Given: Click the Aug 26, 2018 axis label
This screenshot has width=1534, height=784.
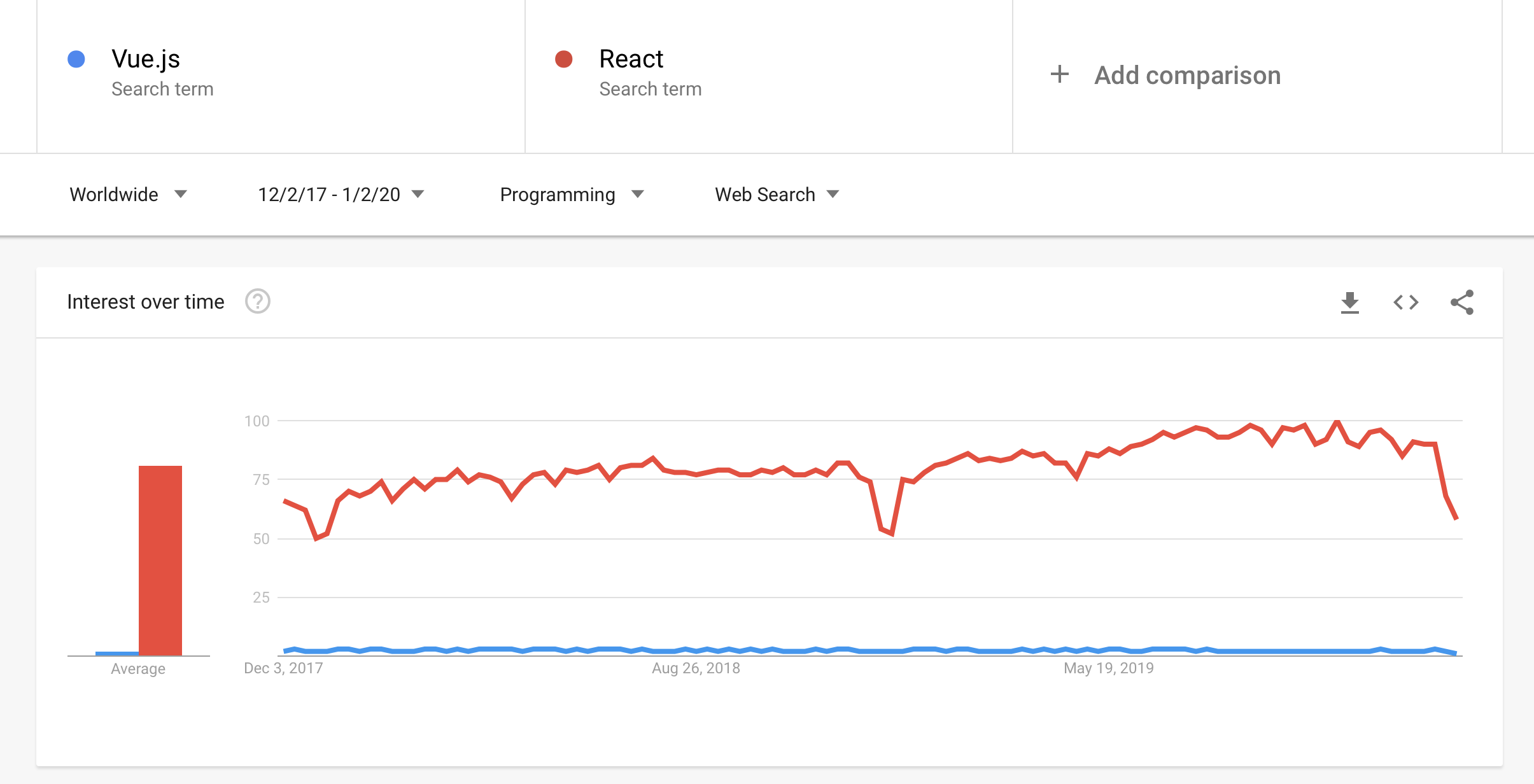Looking at the screenshot, I should 696,668.
